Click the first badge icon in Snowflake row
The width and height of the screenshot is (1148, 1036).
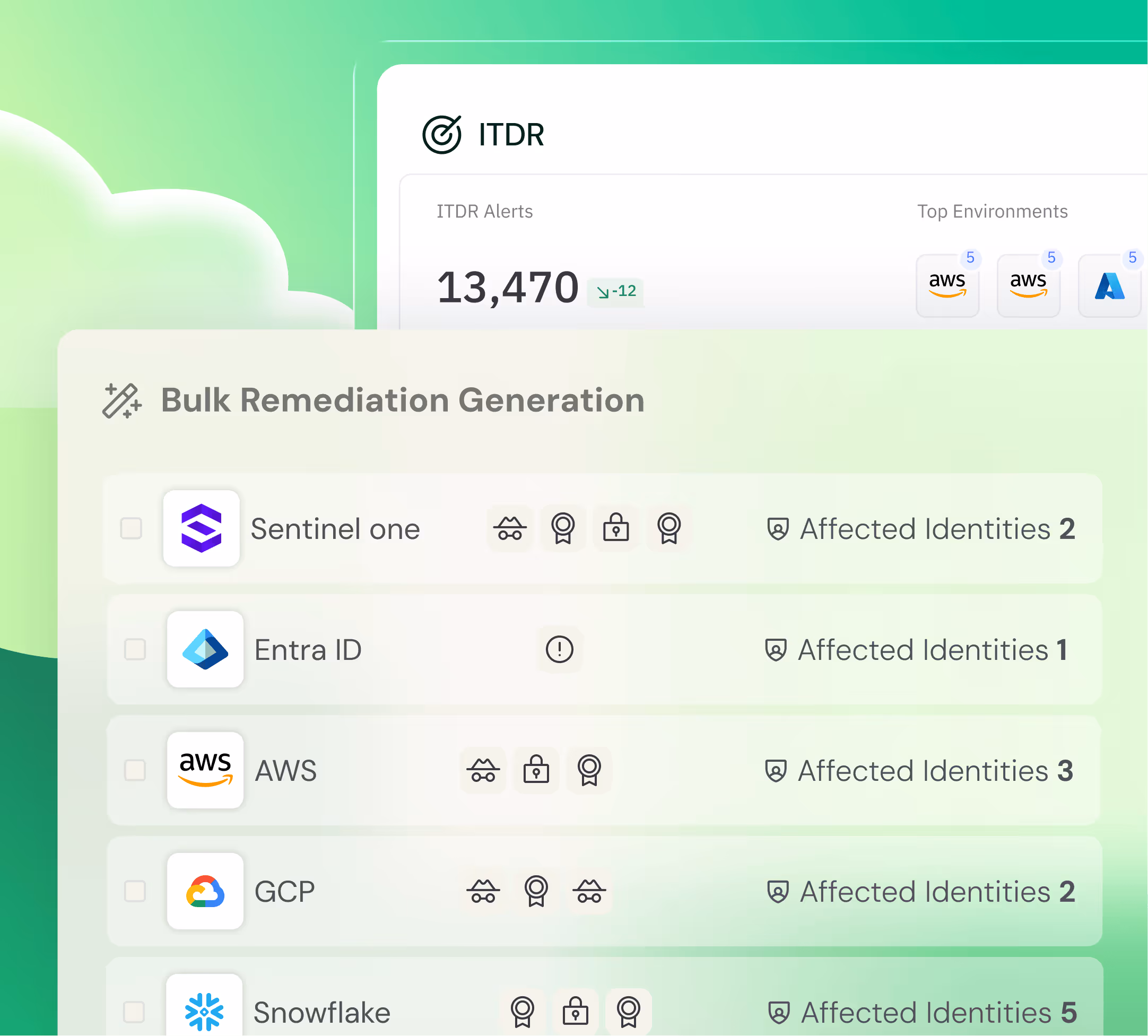coord(523,1012)
